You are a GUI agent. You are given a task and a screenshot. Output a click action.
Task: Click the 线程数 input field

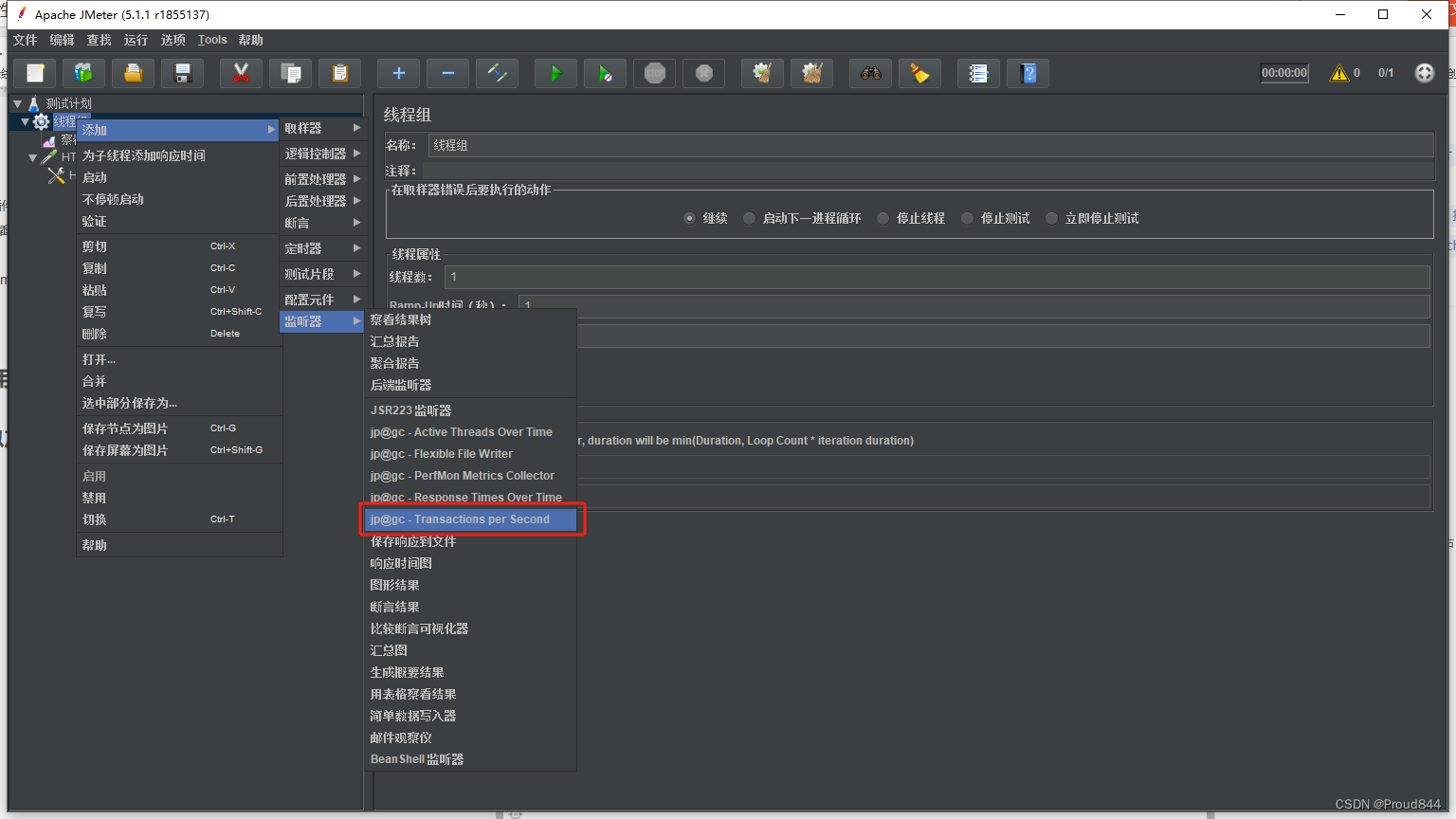[x=937, y=277]
